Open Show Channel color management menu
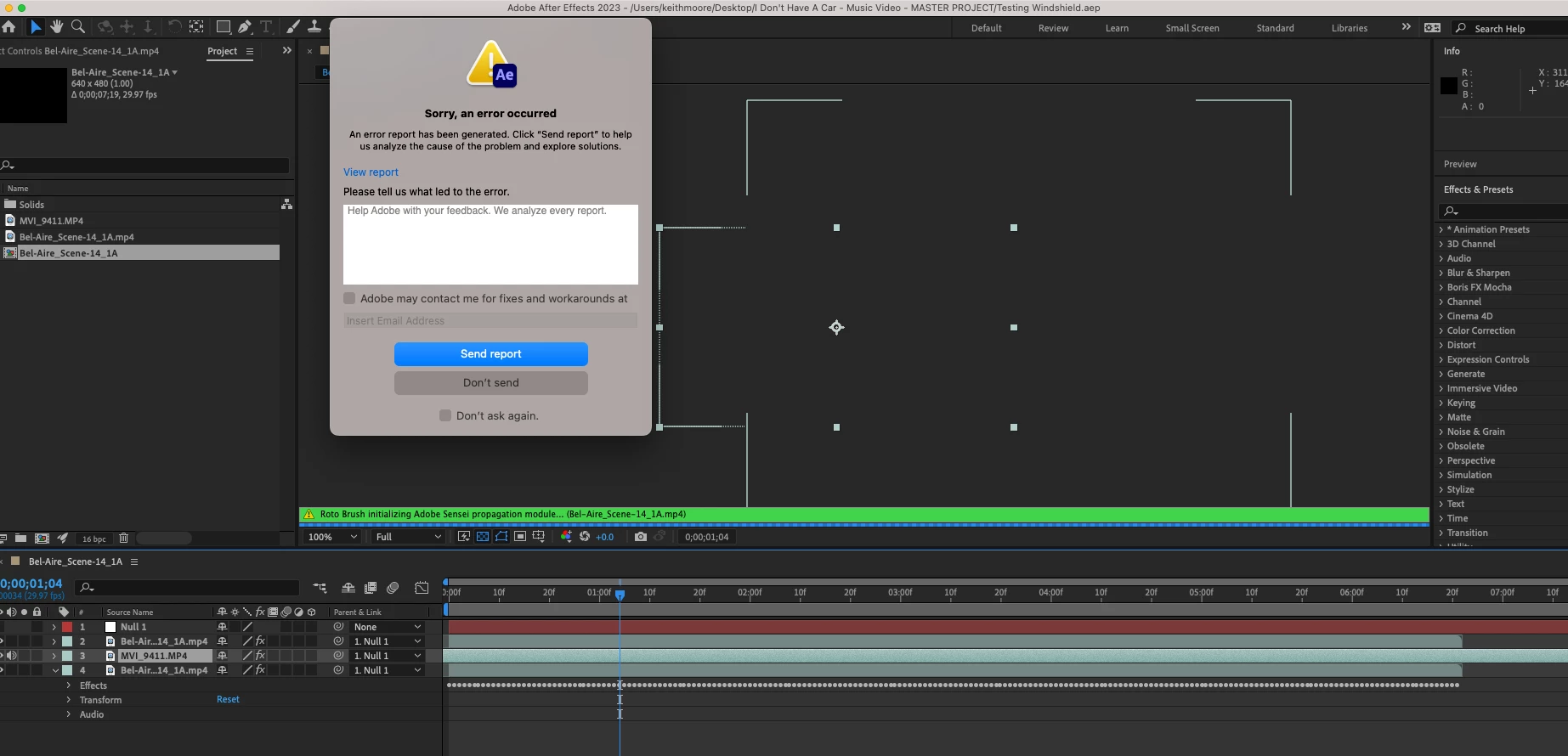 tap(566, 537)
